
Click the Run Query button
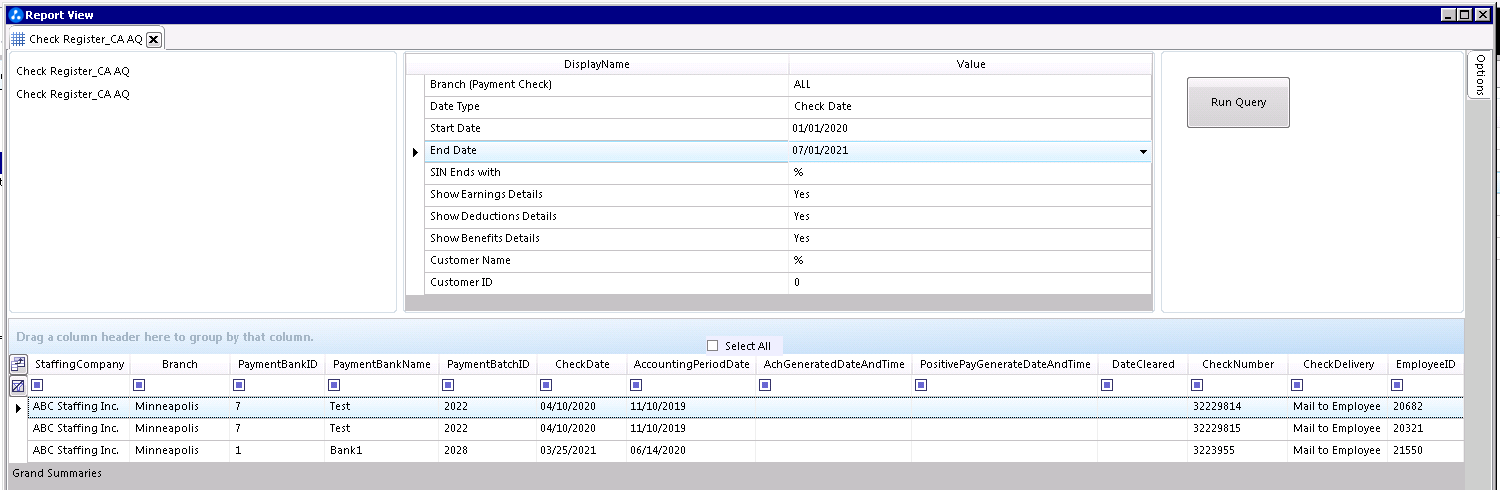pos(1238,102)
